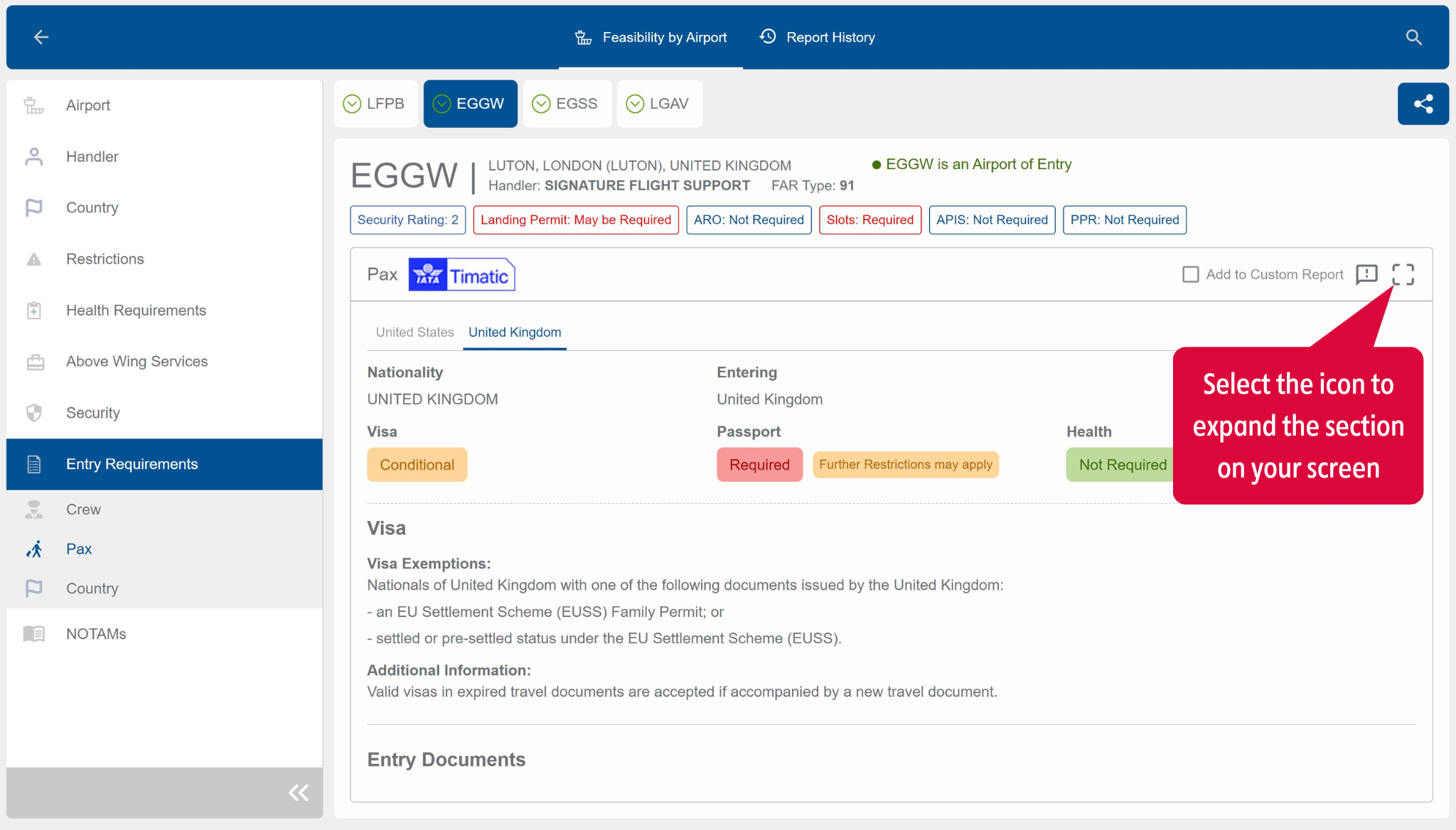Open top Country sidebar item

click(164, 207)
